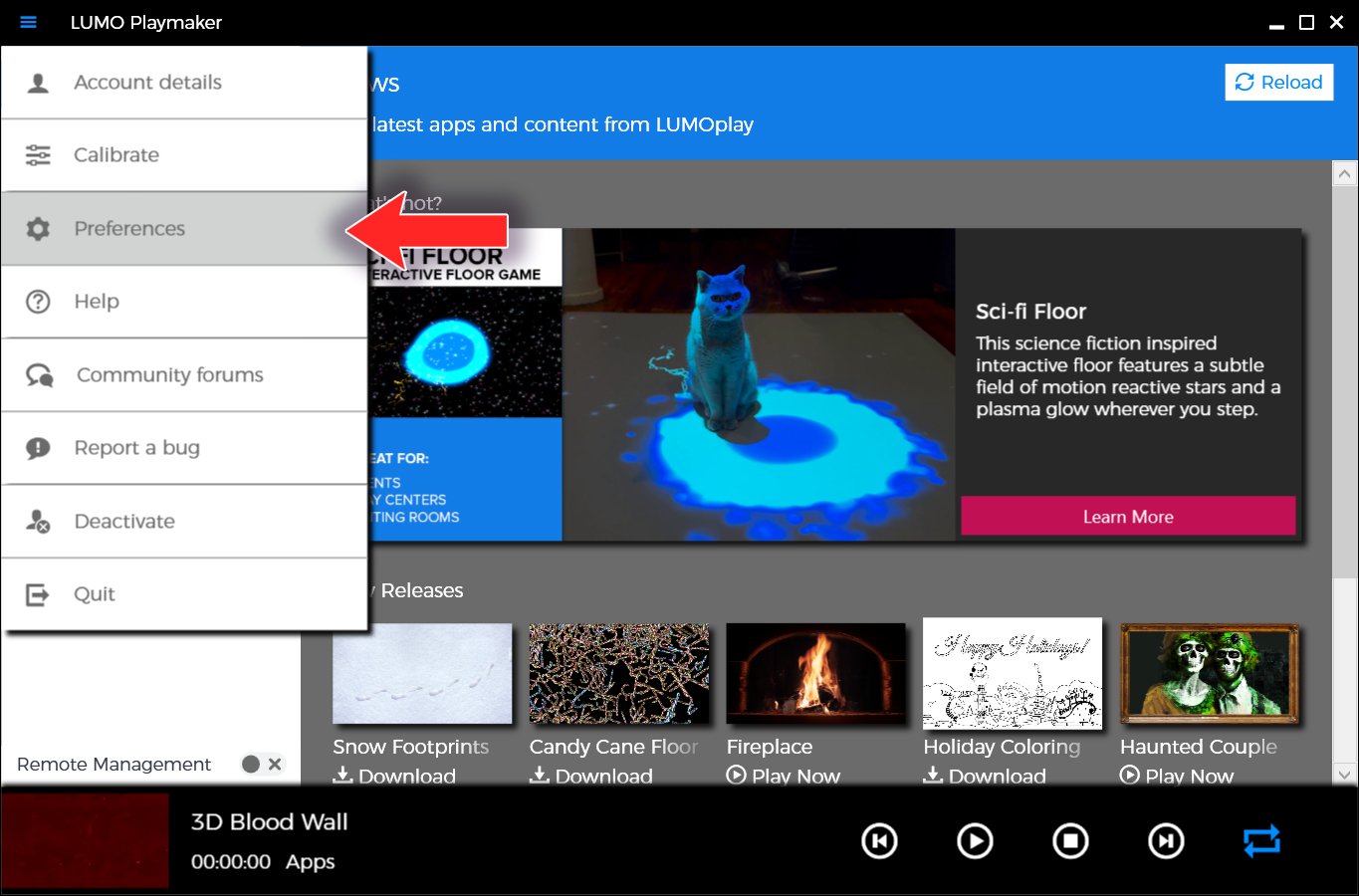Click the Deactivate user icon
This screenshot has height=896, width=1359.
38,522
